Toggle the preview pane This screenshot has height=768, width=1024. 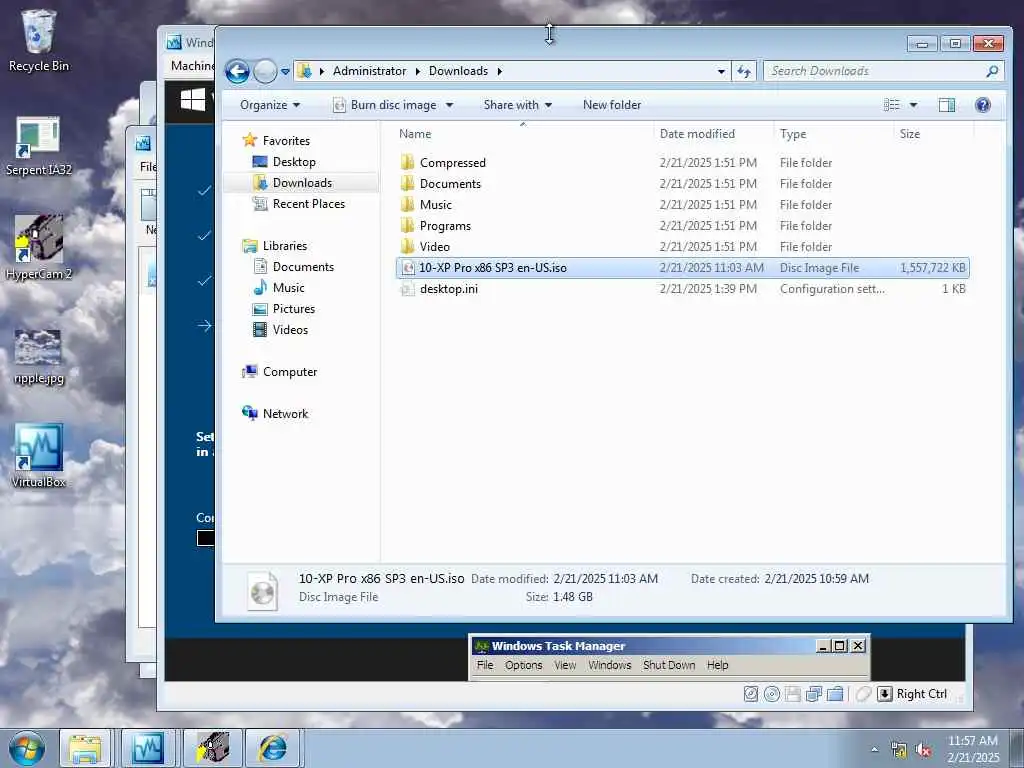(x=947, y=105)
